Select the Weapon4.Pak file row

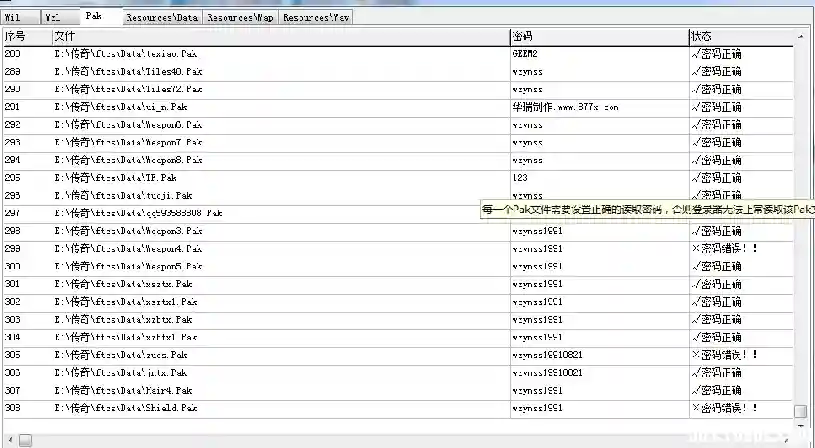point(398,248)
